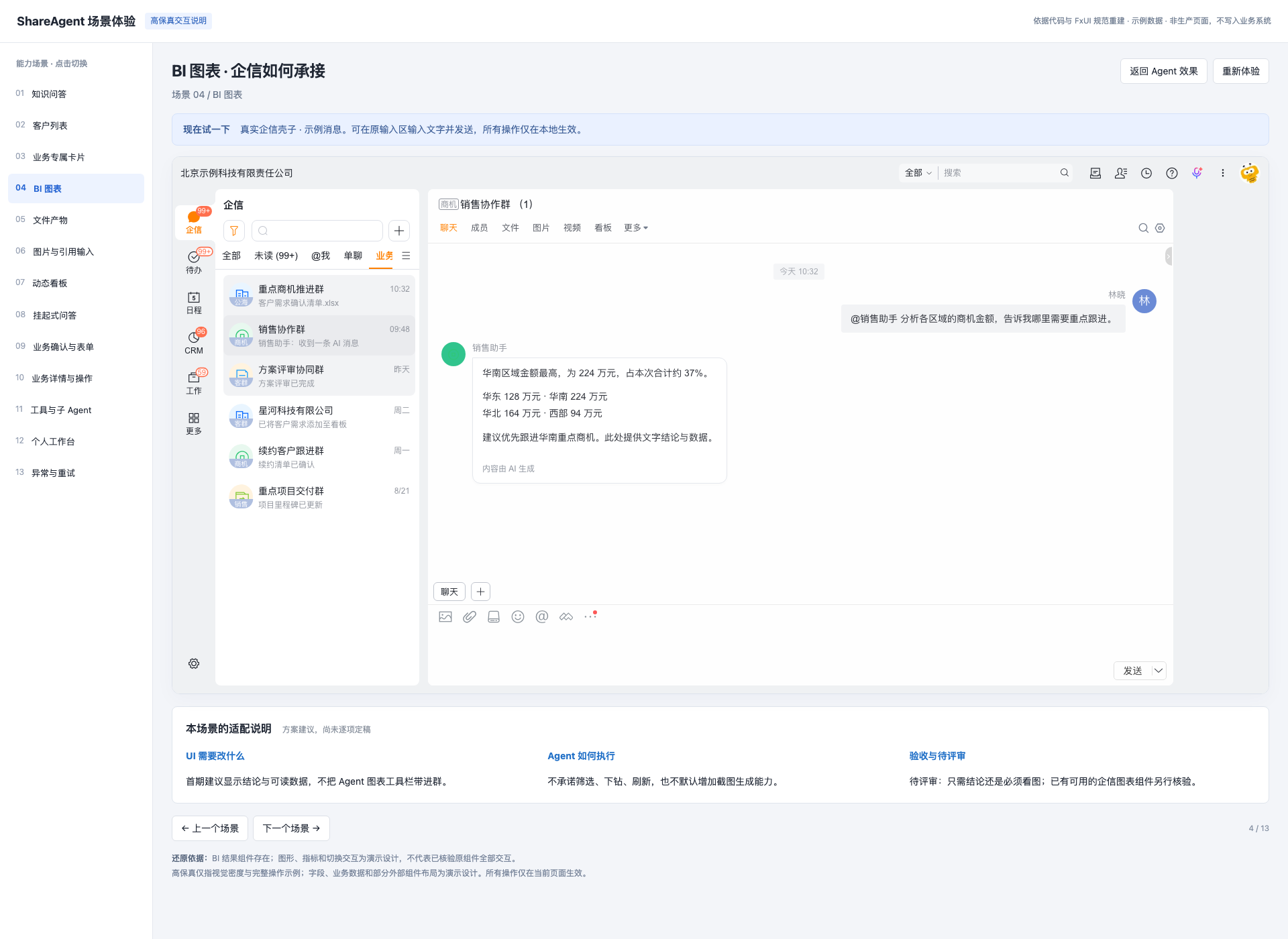Click the conversation filter funnel icon
Image resolution: width=1288 pixels, height=939 pixels.
pyautogui.click(x=234, y=231)
